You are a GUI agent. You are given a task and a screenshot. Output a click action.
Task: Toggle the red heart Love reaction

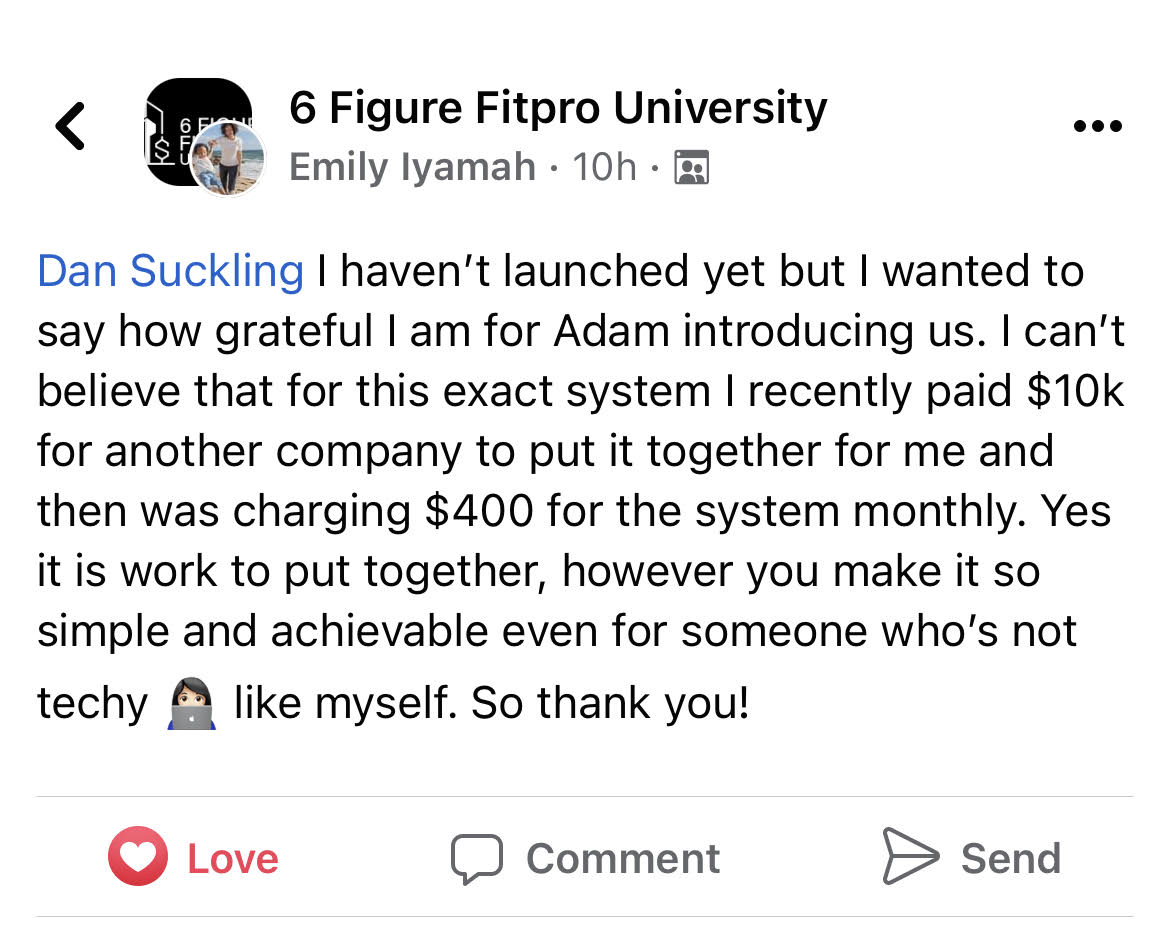[138, 856]
